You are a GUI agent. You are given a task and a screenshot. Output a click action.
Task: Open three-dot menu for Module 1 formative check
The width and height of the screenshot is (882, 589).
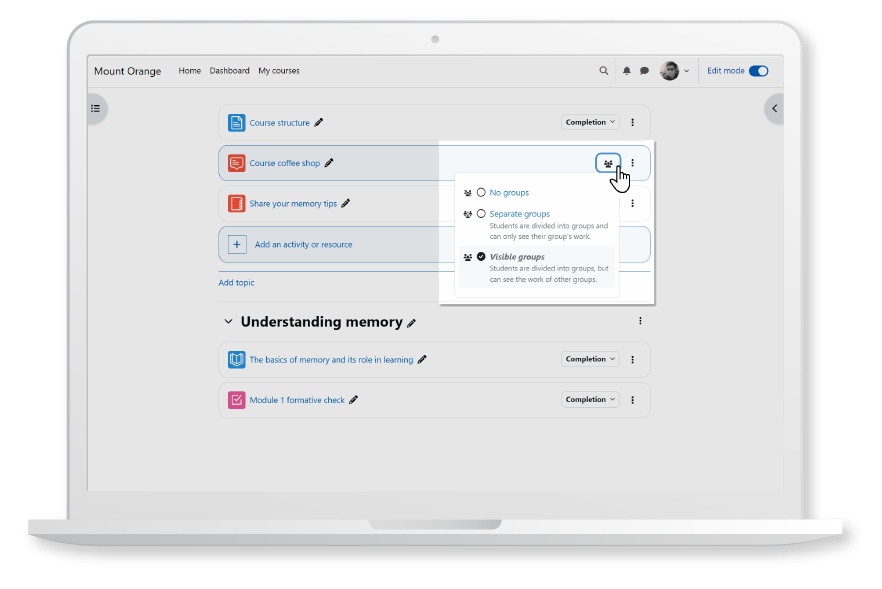tap(632, 400)
